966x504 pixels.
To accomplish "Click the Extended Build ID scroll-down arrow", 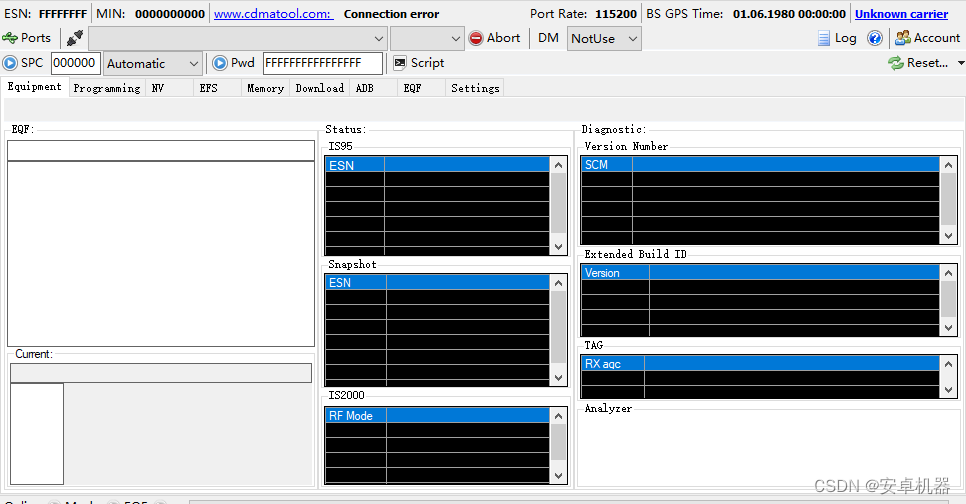I will (x=949, y=328).
